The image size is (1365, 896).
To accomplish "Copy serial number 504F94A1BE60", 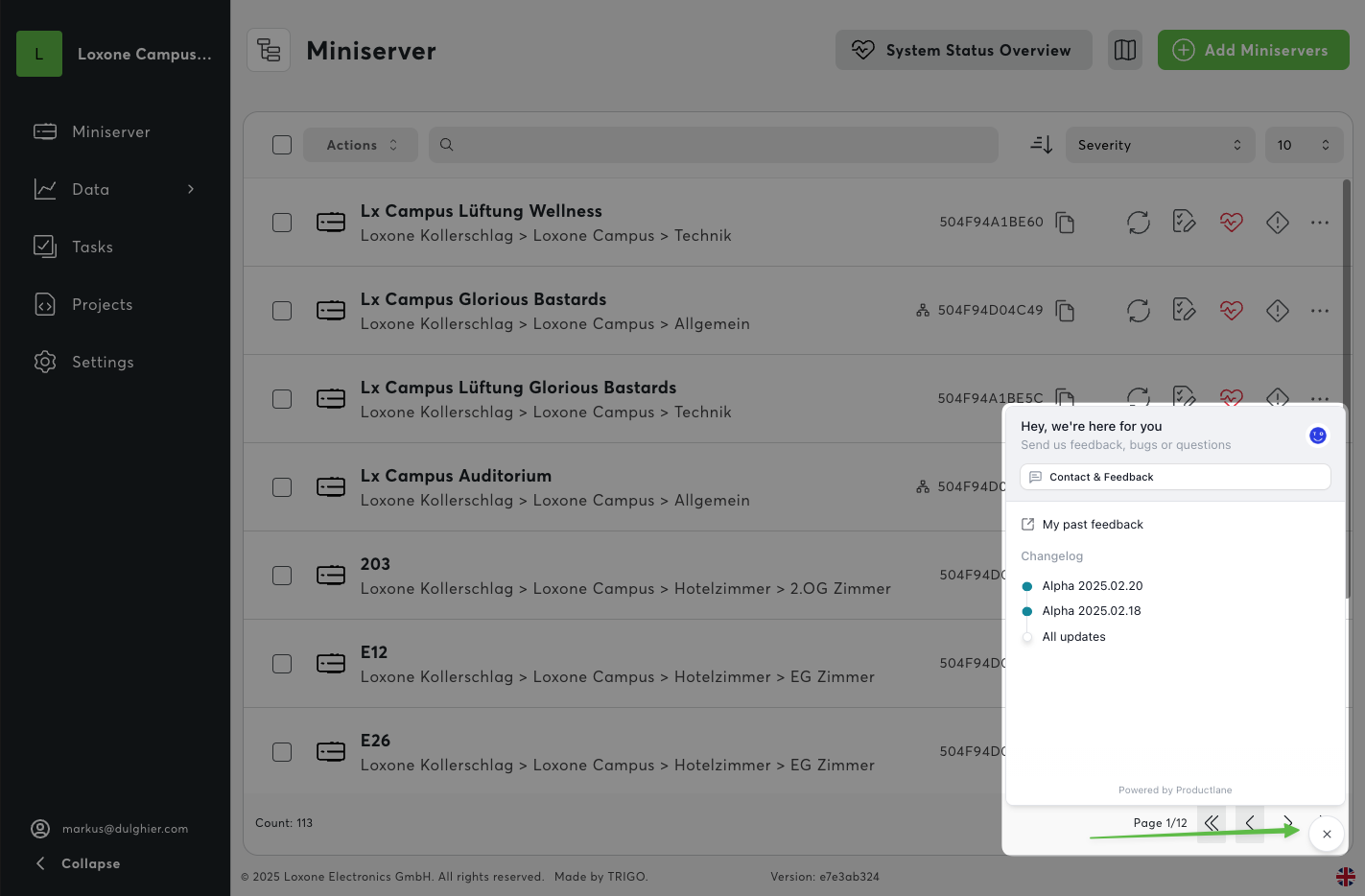I will coord(1065,223).
